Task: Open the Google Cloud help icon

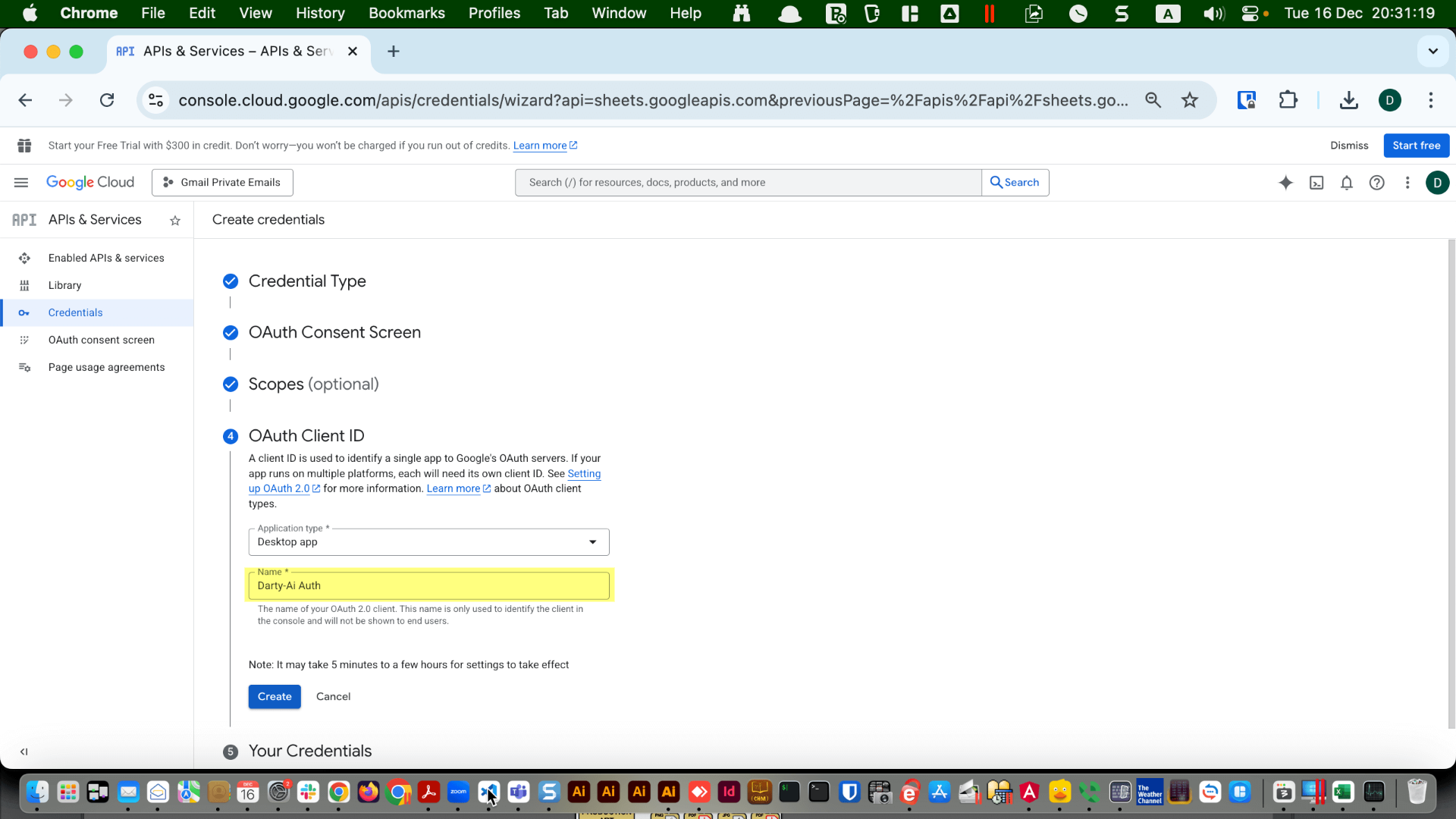Action: tap(1377, 182)
